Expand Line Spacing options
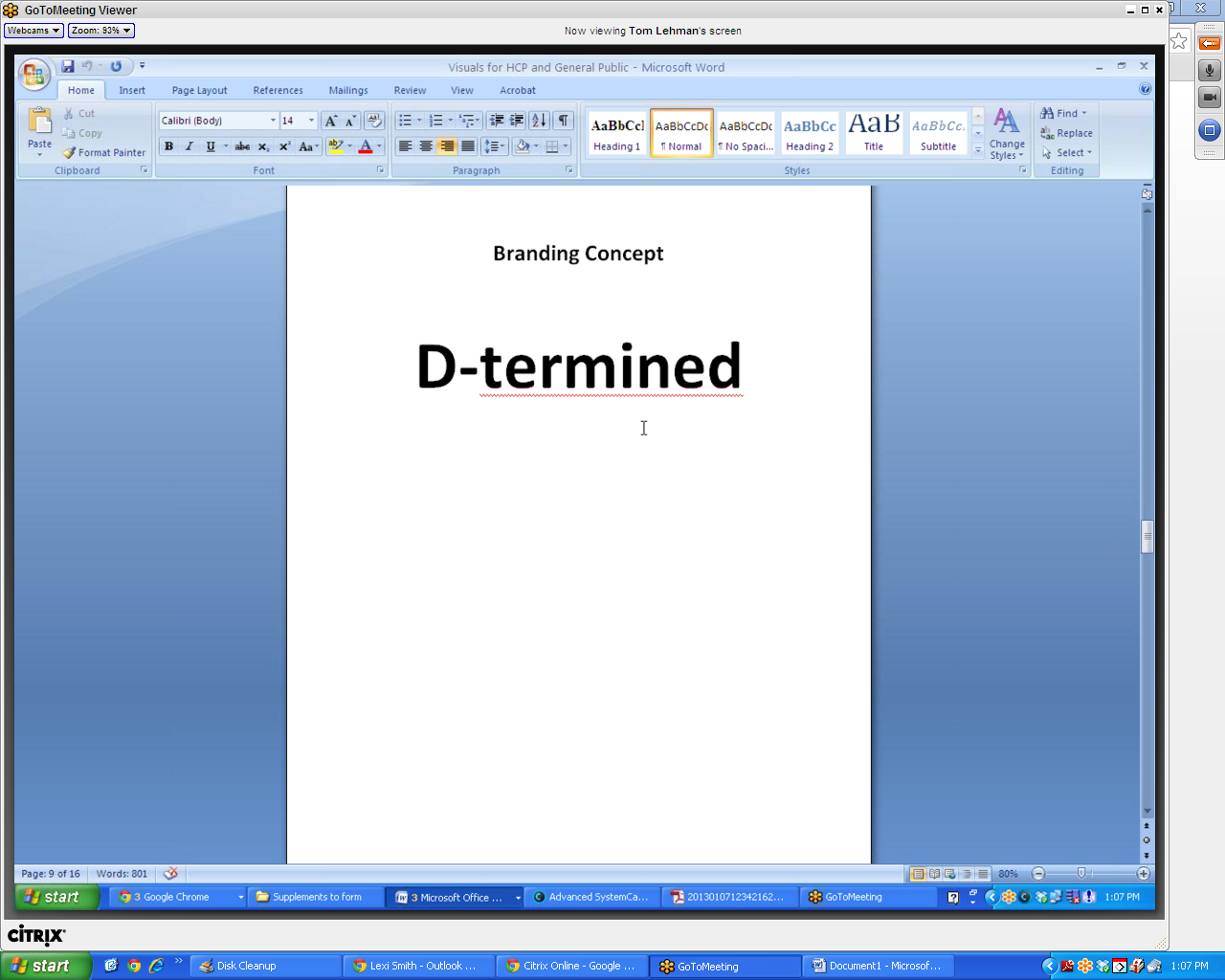Image resolution: width=1225 pixels, height=980 pixels. coord(494,146)
